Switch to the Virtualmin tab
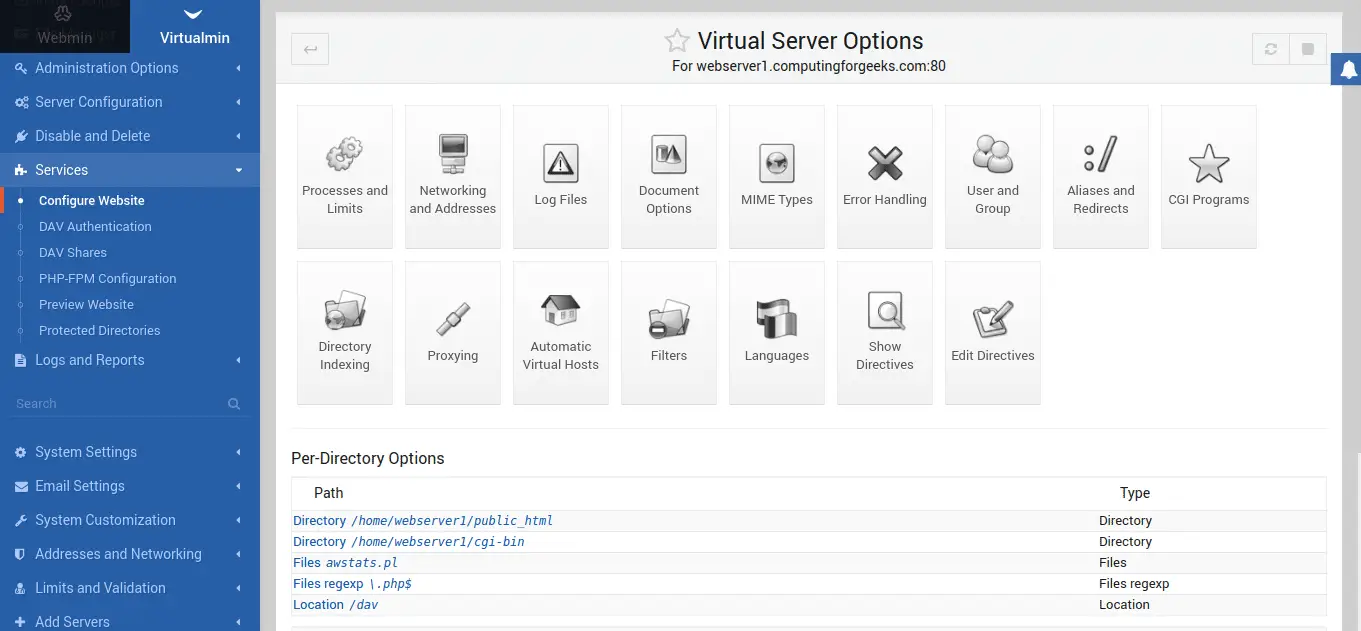This screenshot has width=1361, height=631. (x=195, y=27)
